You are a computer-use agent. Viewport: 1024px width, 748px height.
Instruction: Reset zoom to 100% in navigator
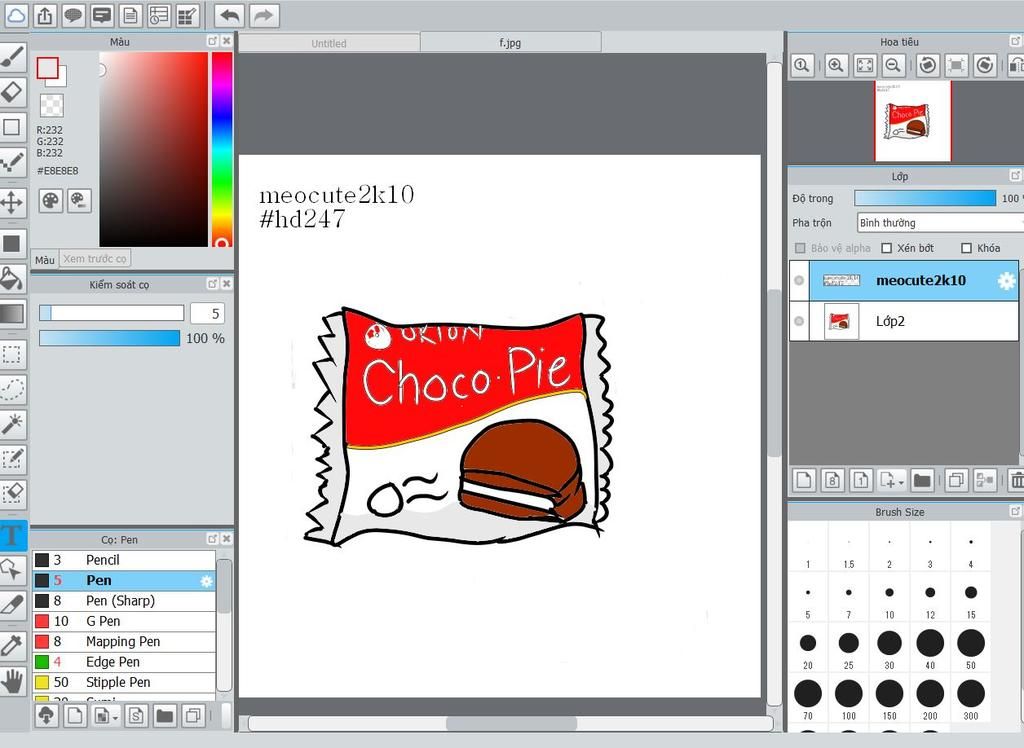click(x=802, y=65)
